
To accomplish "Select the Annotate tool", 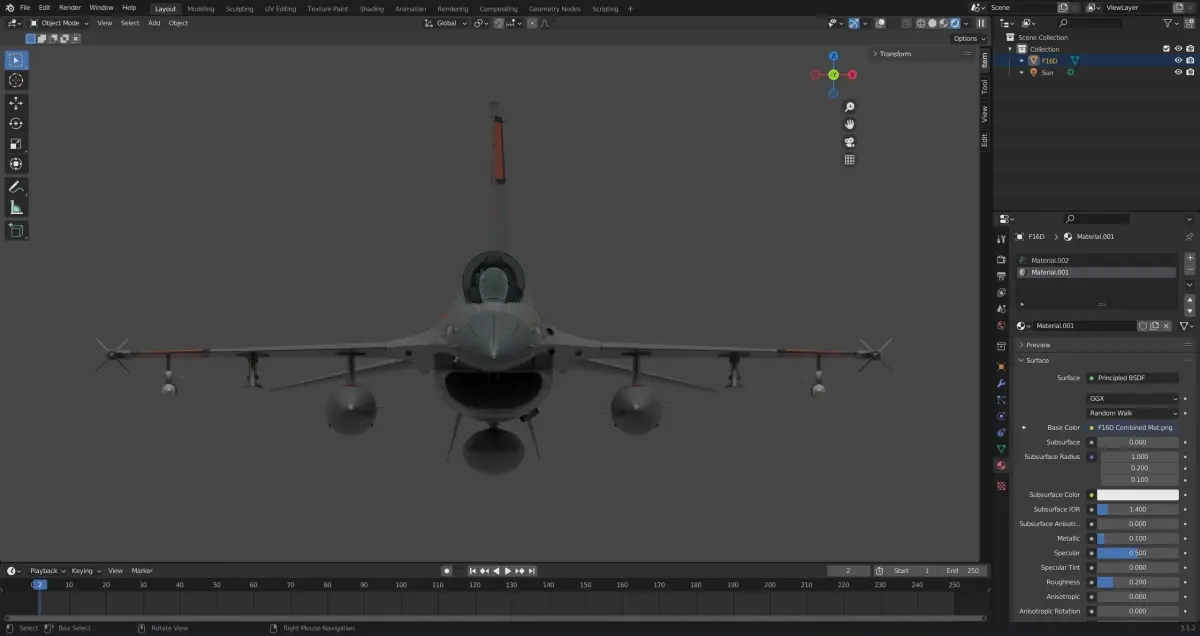I will (16, 187).
